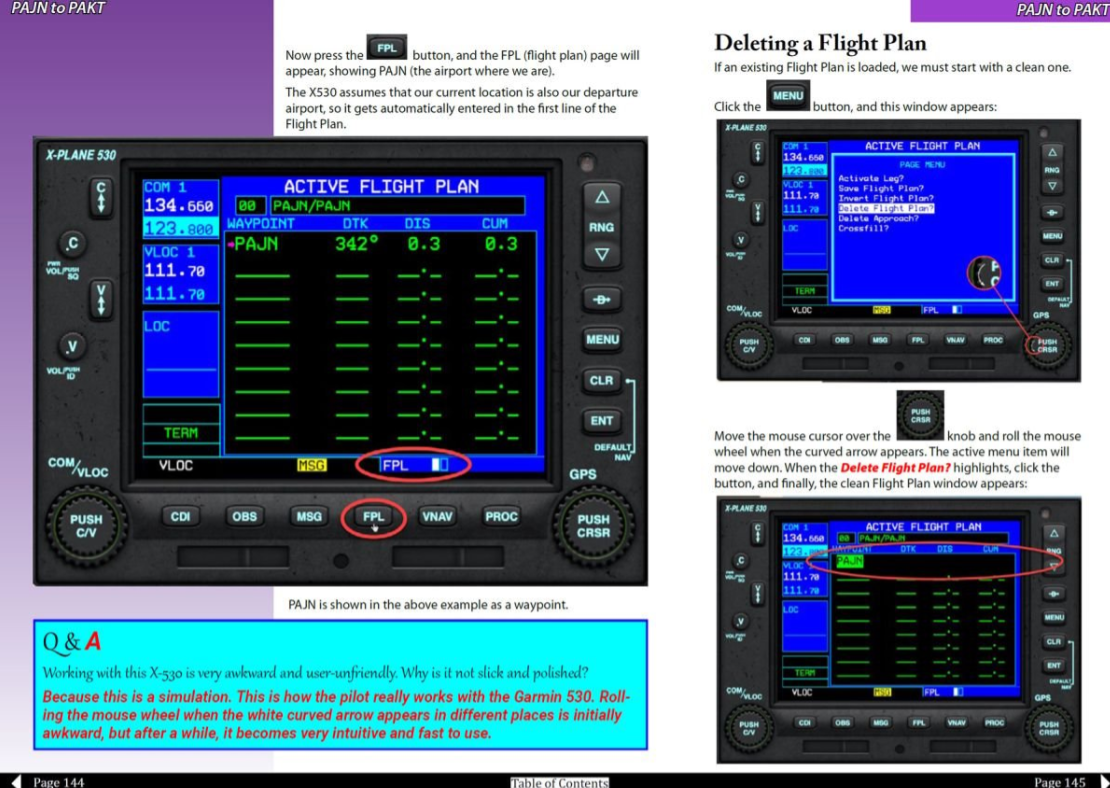Select the highlighted Delete Flight Plan? menu entry
Viewport: 1110px width, 788px height.
click(x=885, y=209)
